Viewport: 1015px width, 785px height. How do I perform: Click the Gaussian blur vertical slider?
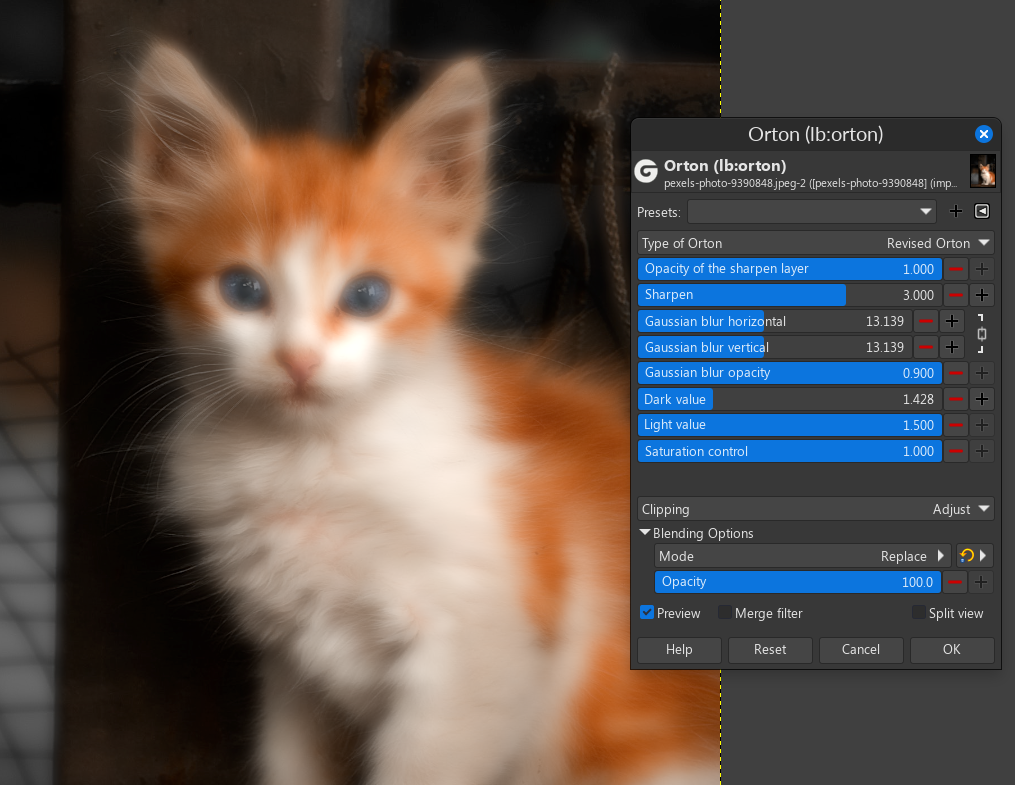point(775,348)
